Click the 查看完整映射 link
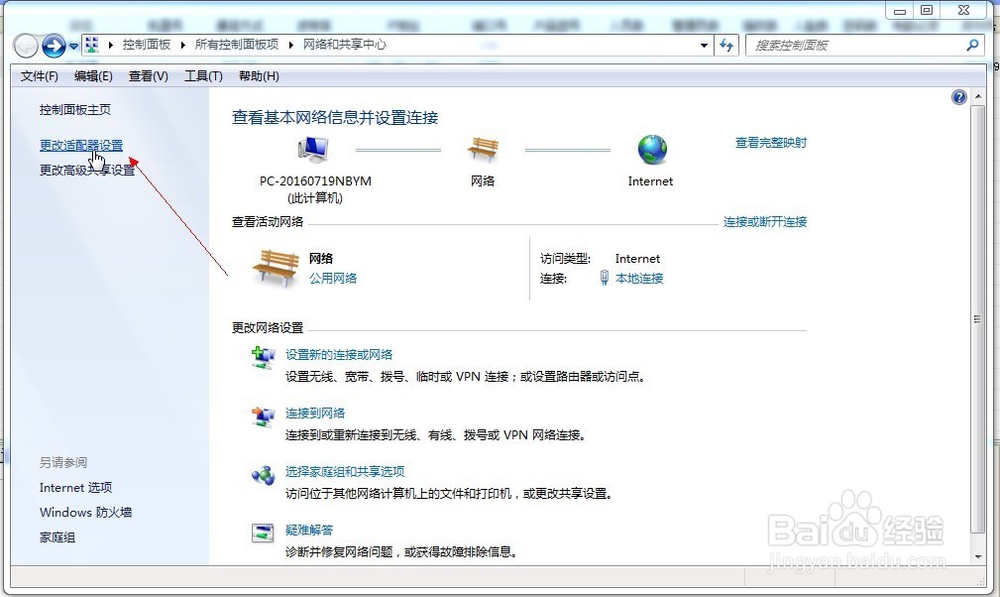 (770, 143)
